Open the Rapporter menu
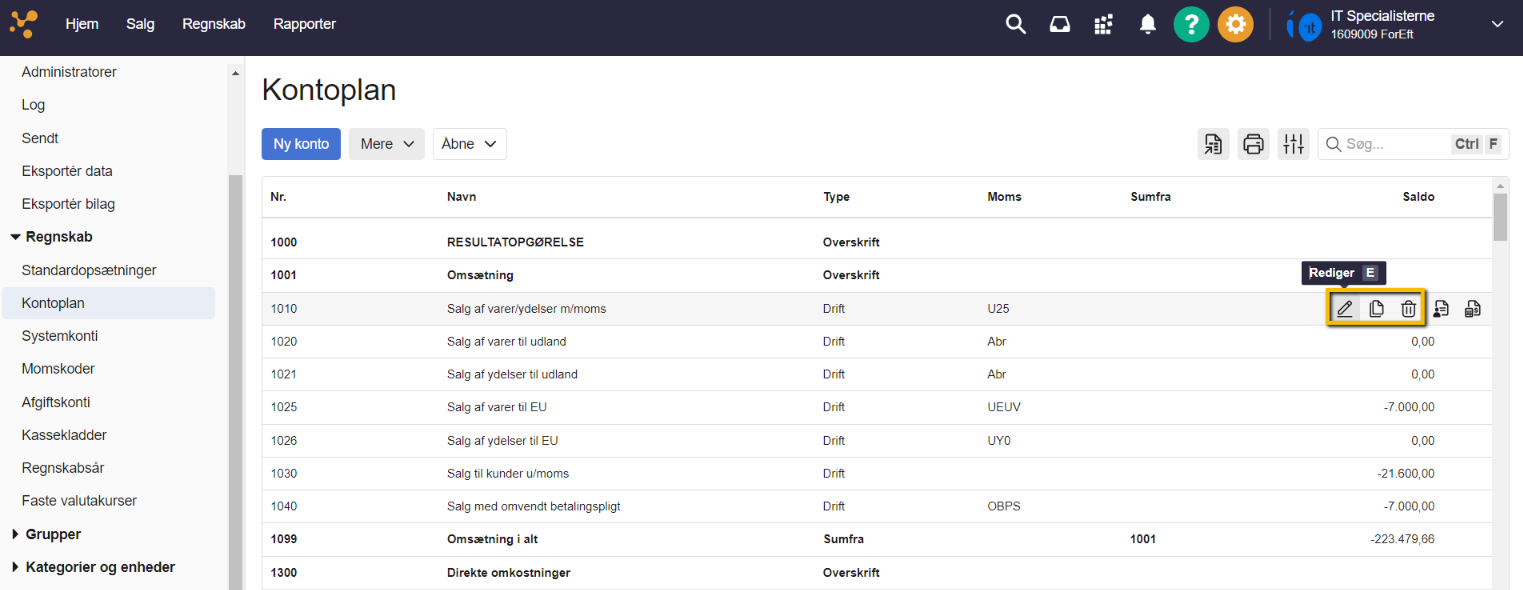 304,24
